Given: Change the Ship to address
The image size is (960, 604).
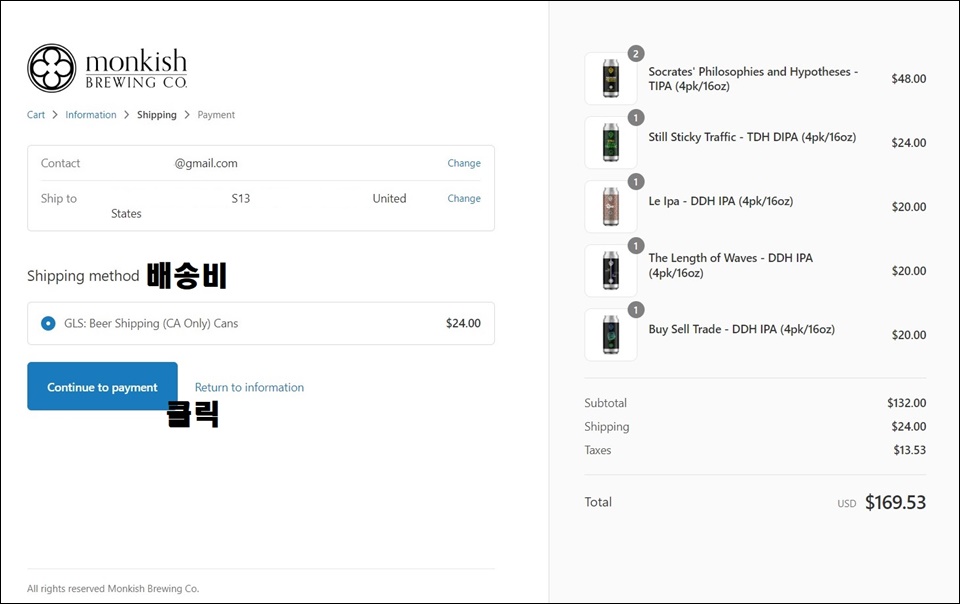Looking at the screenshot, I should coord(464,198).
